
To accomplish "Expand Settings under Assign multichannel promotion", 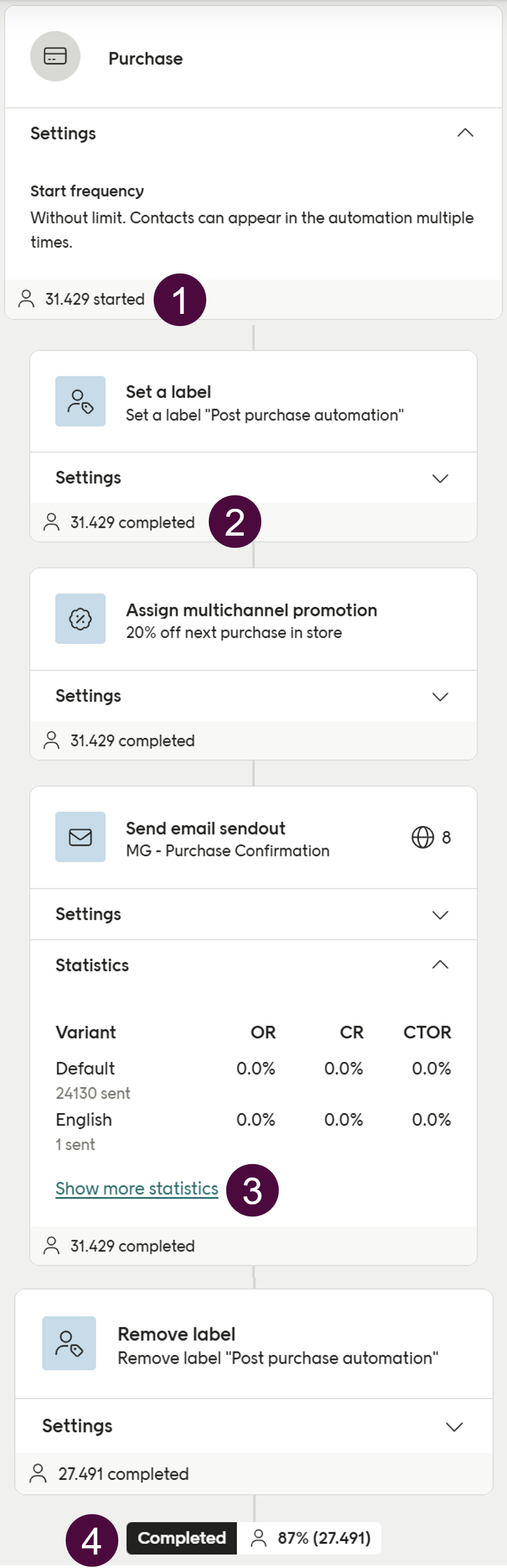I will 440,697.
